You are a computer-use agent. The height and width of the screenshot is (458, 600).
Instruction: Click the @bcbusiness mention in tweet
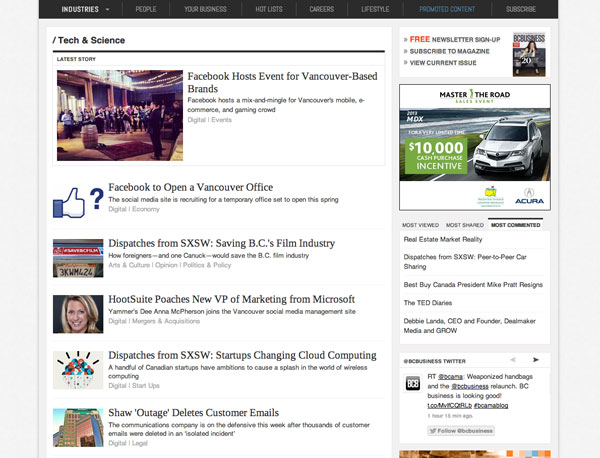(470, 386)
